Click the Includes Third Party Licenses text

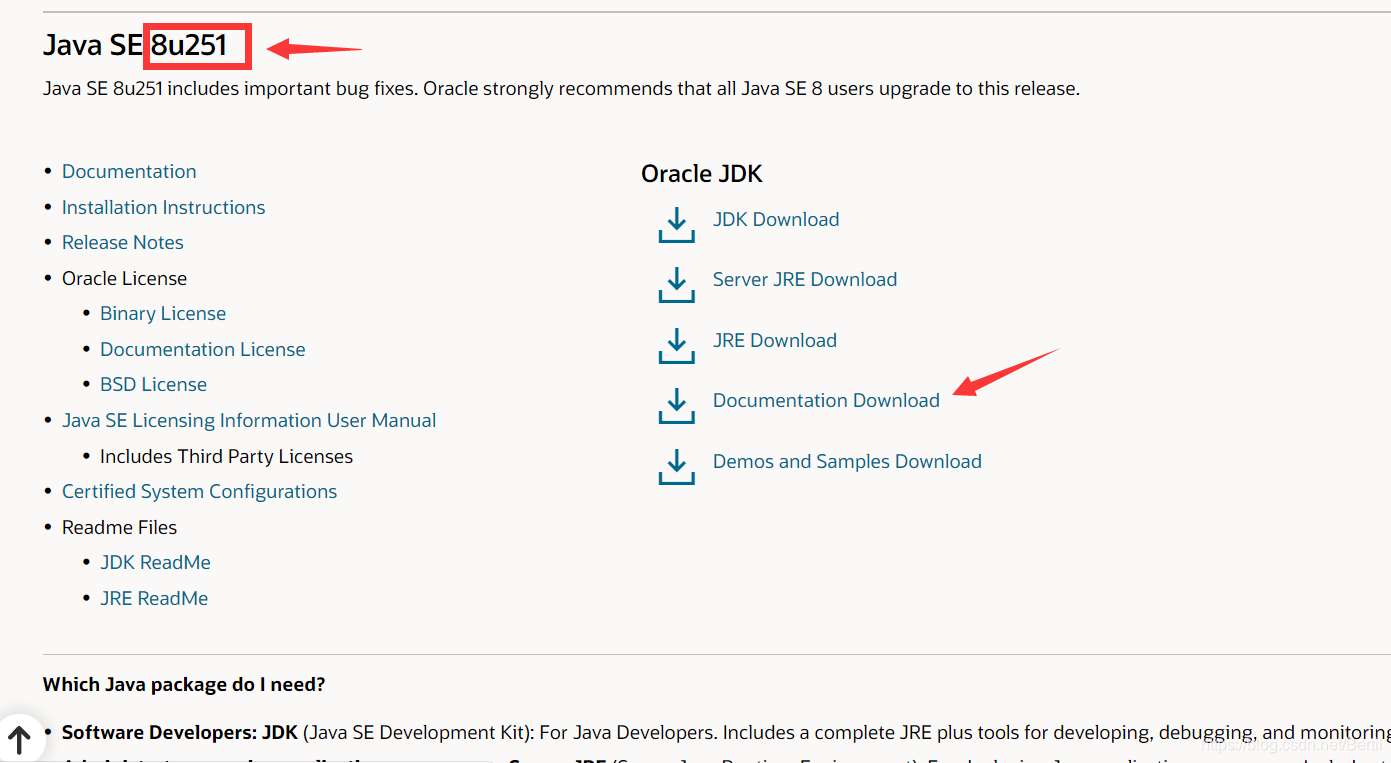coord(226,456)
